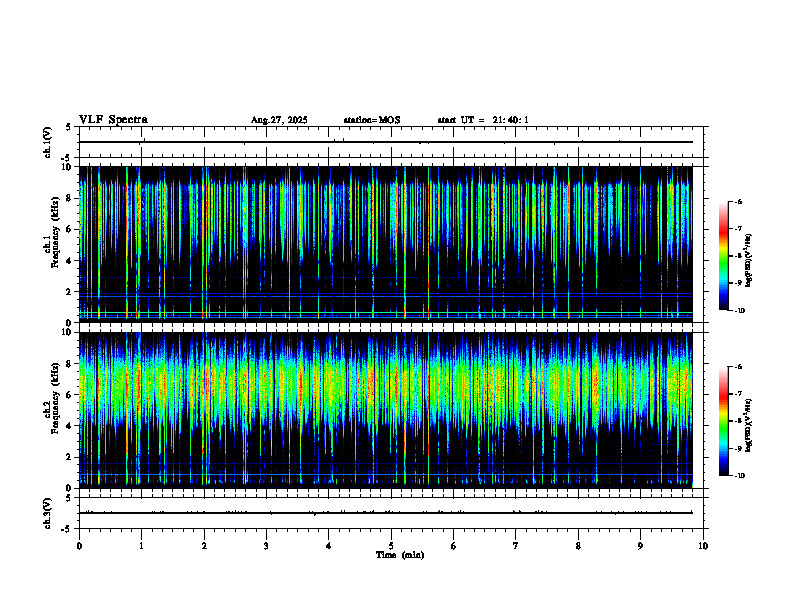Image resolution: width=792 pixels, height=612 pixels.
Task: Click the "-10" tick on ch.2 color bar
Action: [739, 476]
